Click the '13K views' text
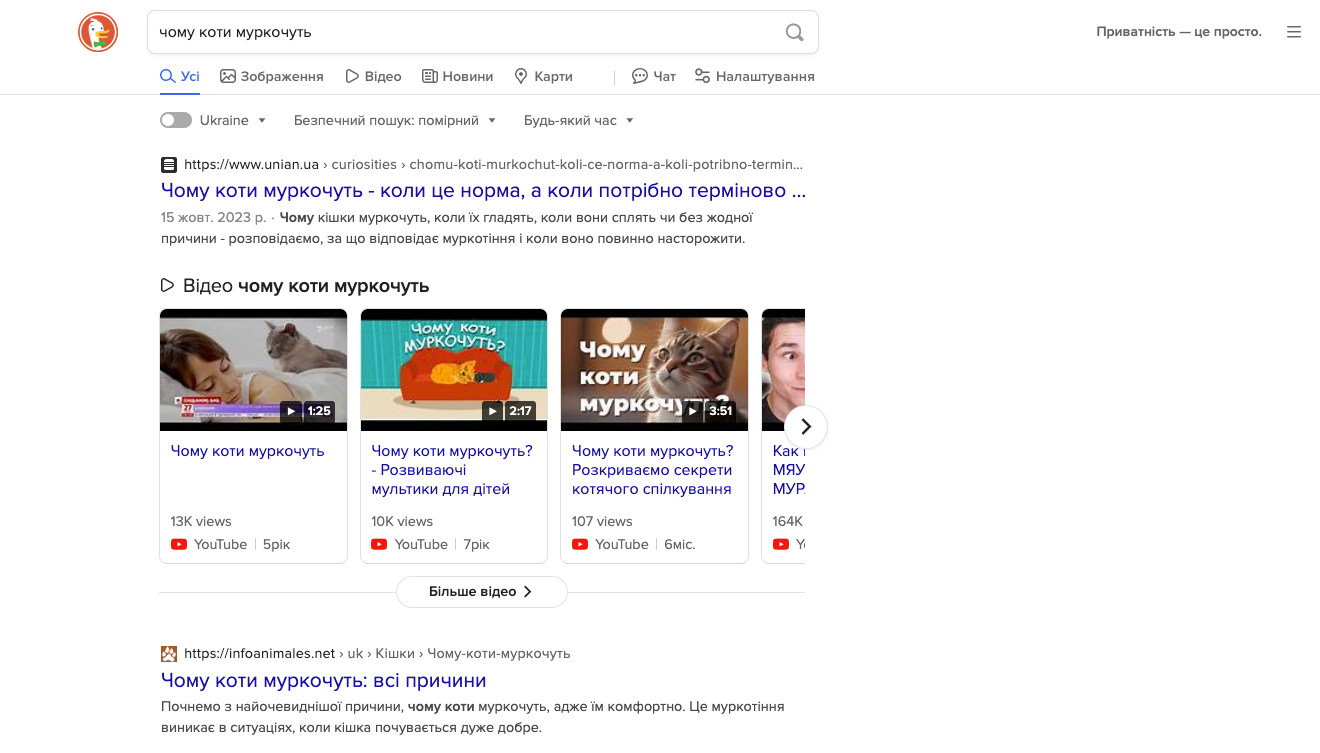 click(x=201, y=521)
